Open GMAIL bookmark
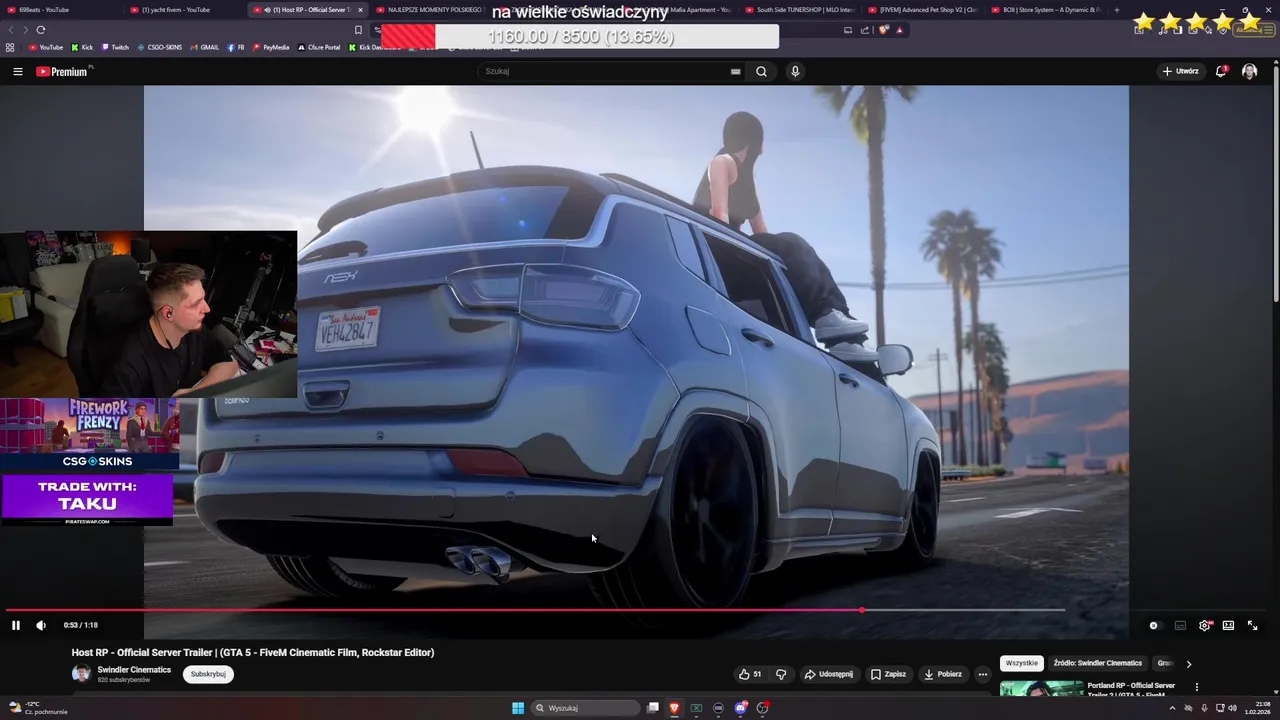The image size is (1280, 720). click(x=204, y=47)
